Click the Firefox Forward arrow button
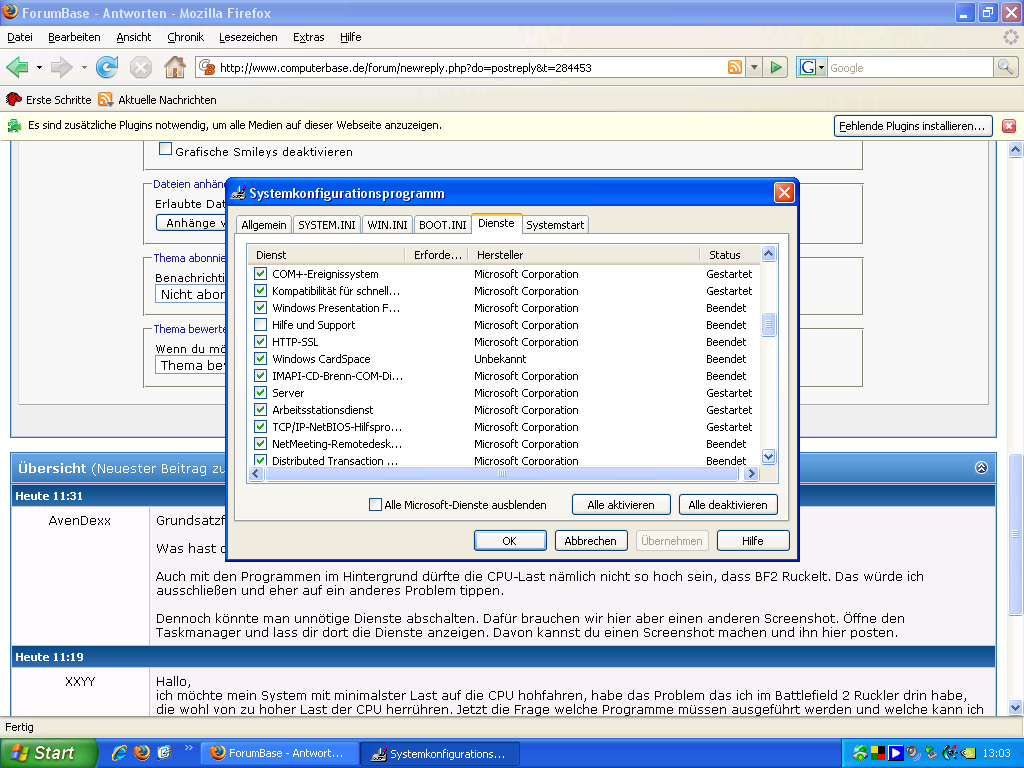Viewport: 1024px width, 768px height. tap(61, 67)
